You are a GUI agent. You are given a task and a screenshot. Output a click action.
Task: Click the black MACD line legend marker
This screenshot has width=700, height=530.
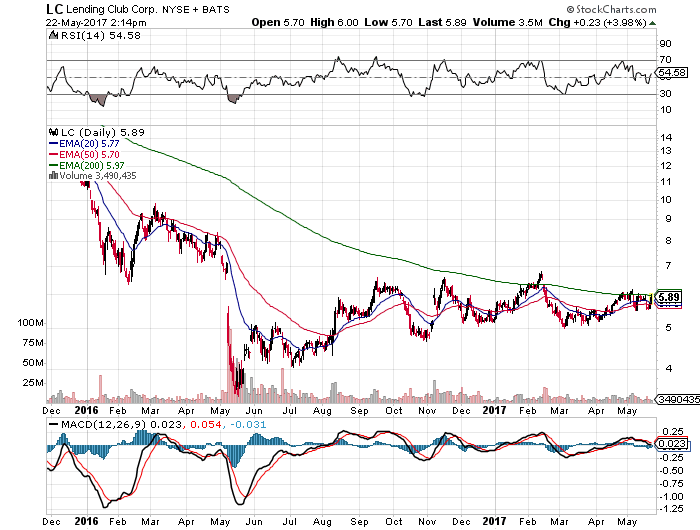[x=54, y=424]
